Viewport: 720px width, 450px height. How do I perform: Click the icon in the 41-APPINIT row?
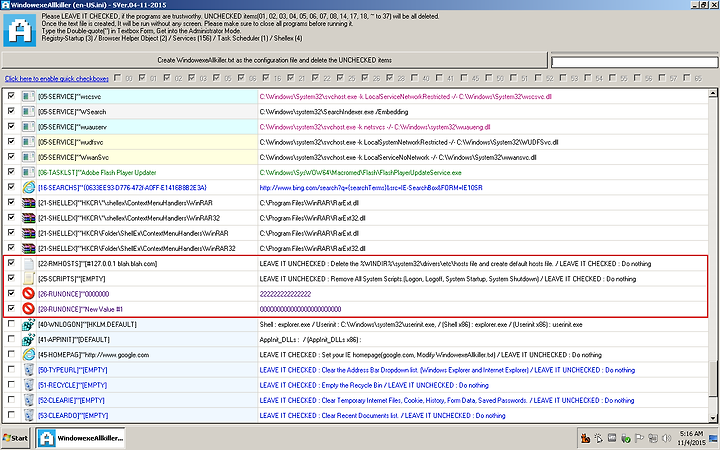pos(28,339)
